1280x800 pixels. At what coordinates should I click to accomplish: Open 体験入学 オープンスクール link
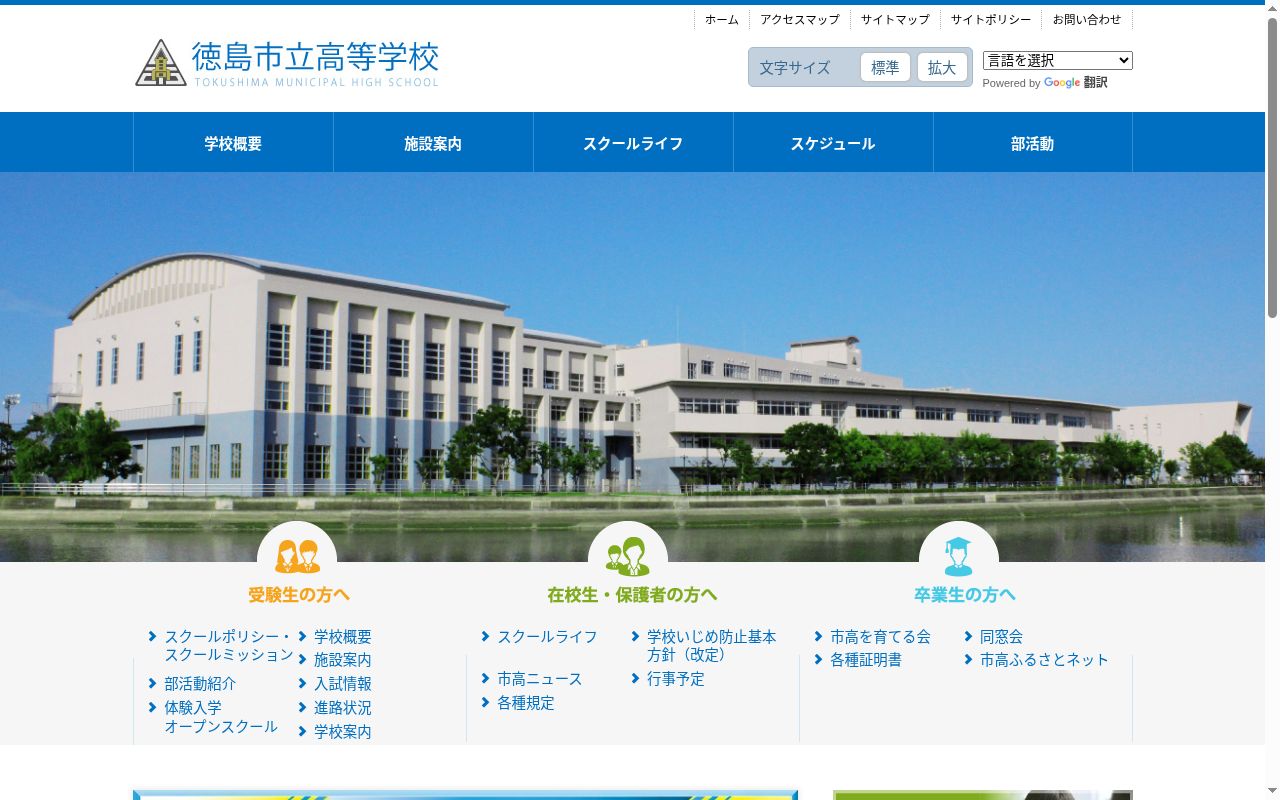(221, 717)
